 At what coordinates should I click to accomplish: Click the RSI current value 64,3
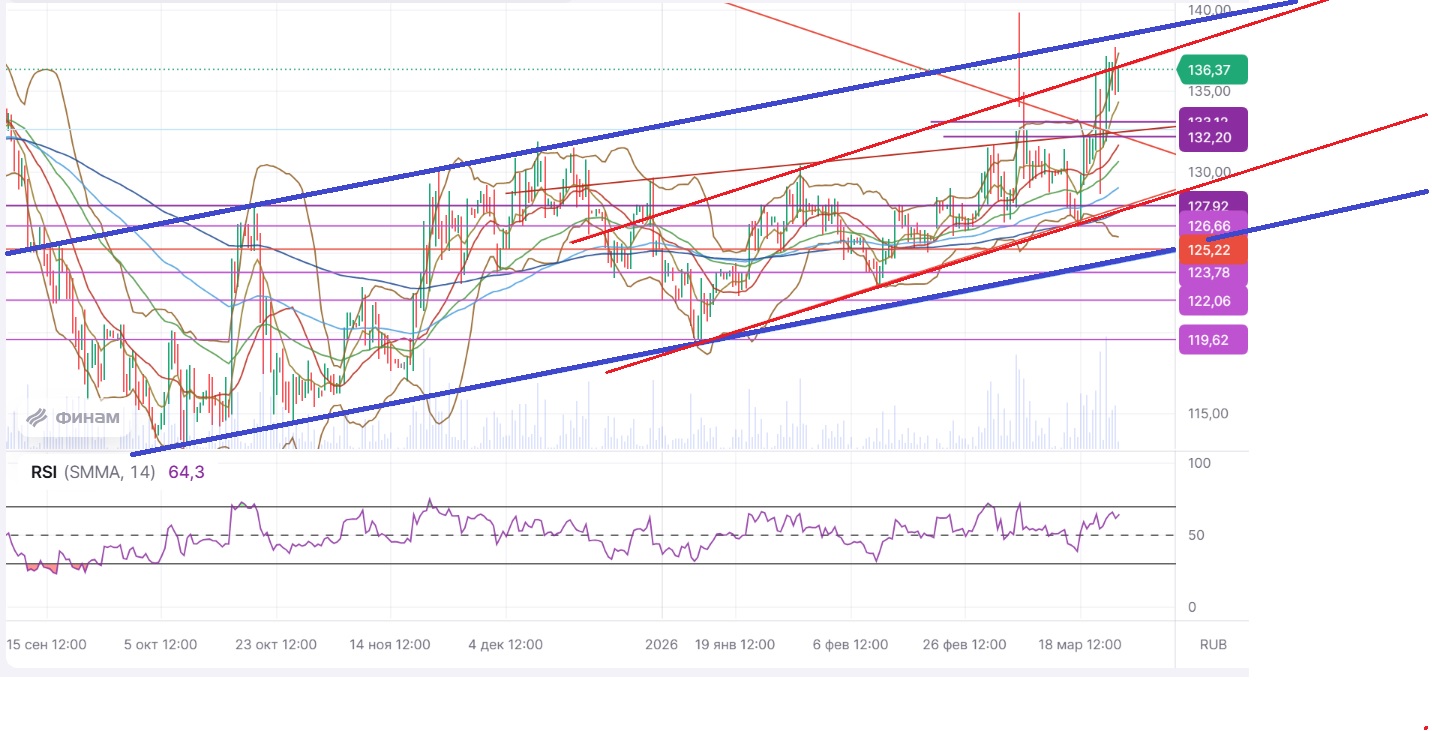coord(186,472)
